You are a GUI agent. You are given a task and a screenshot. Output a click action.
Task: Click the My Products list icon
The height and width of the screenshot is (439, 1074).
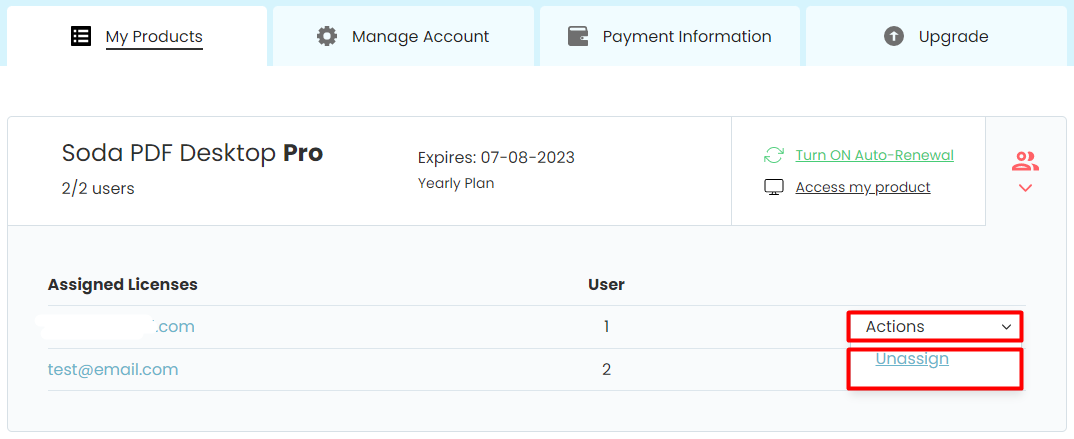point(81,36)
